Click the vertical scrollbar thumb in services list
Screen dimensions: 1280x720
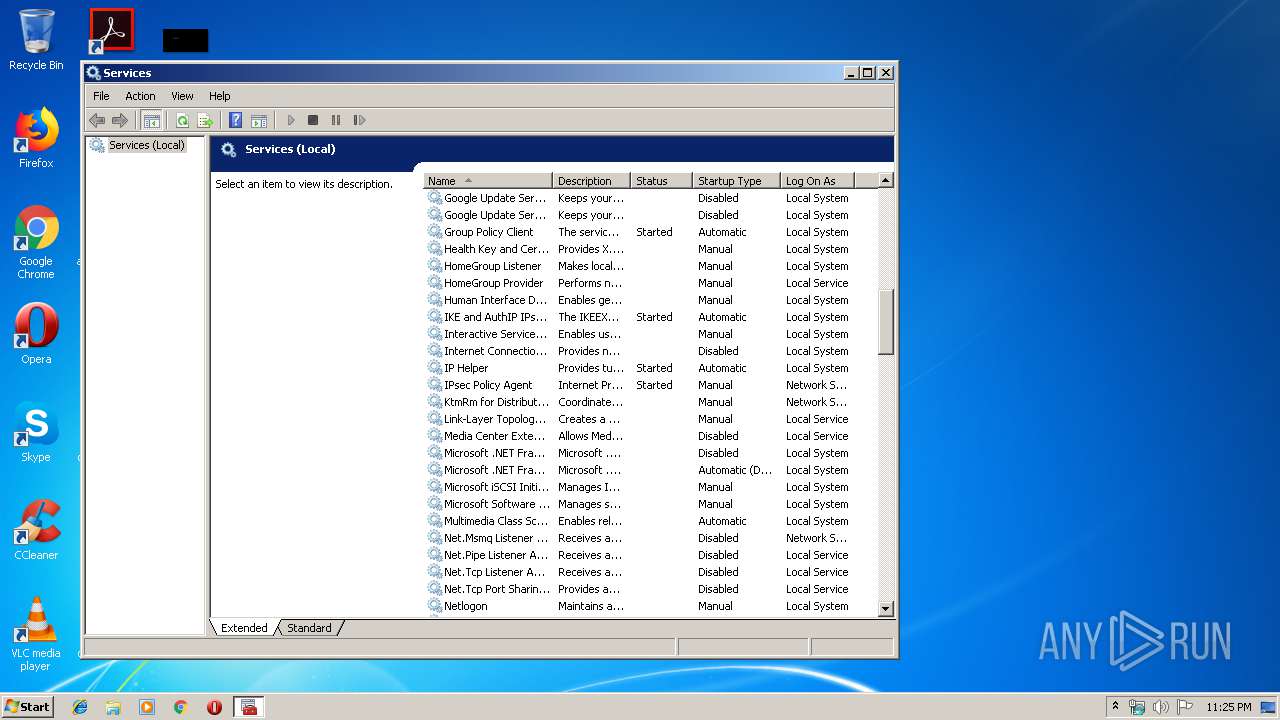885,322
